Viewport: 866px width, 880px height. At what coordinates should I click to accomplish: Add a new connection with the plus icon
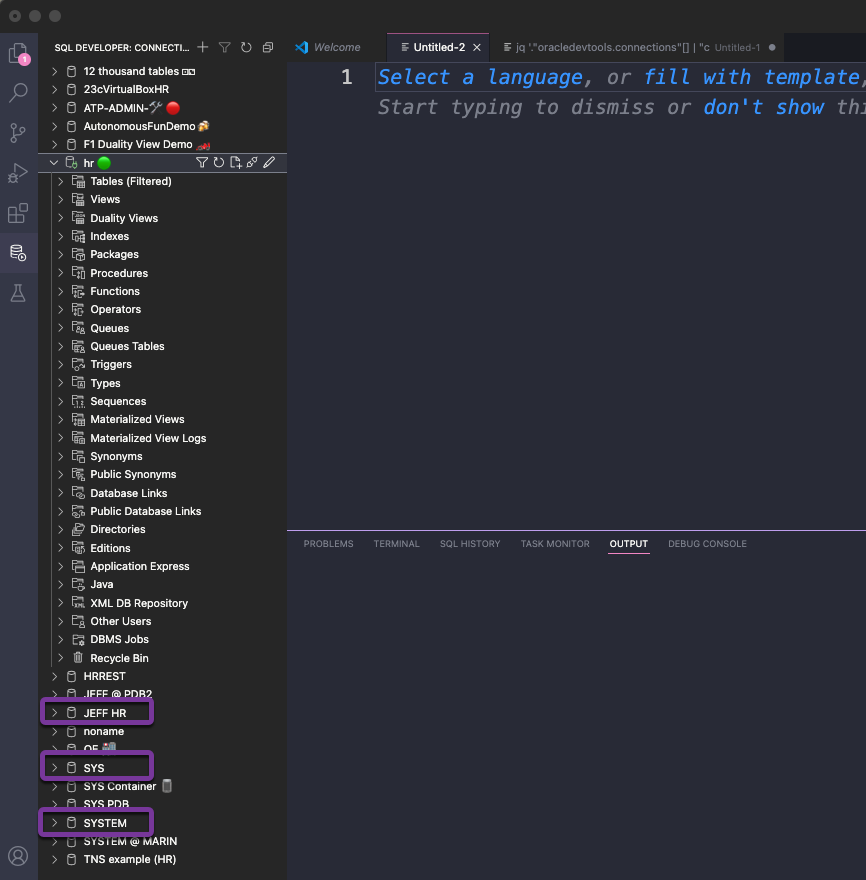coord(203,47)
